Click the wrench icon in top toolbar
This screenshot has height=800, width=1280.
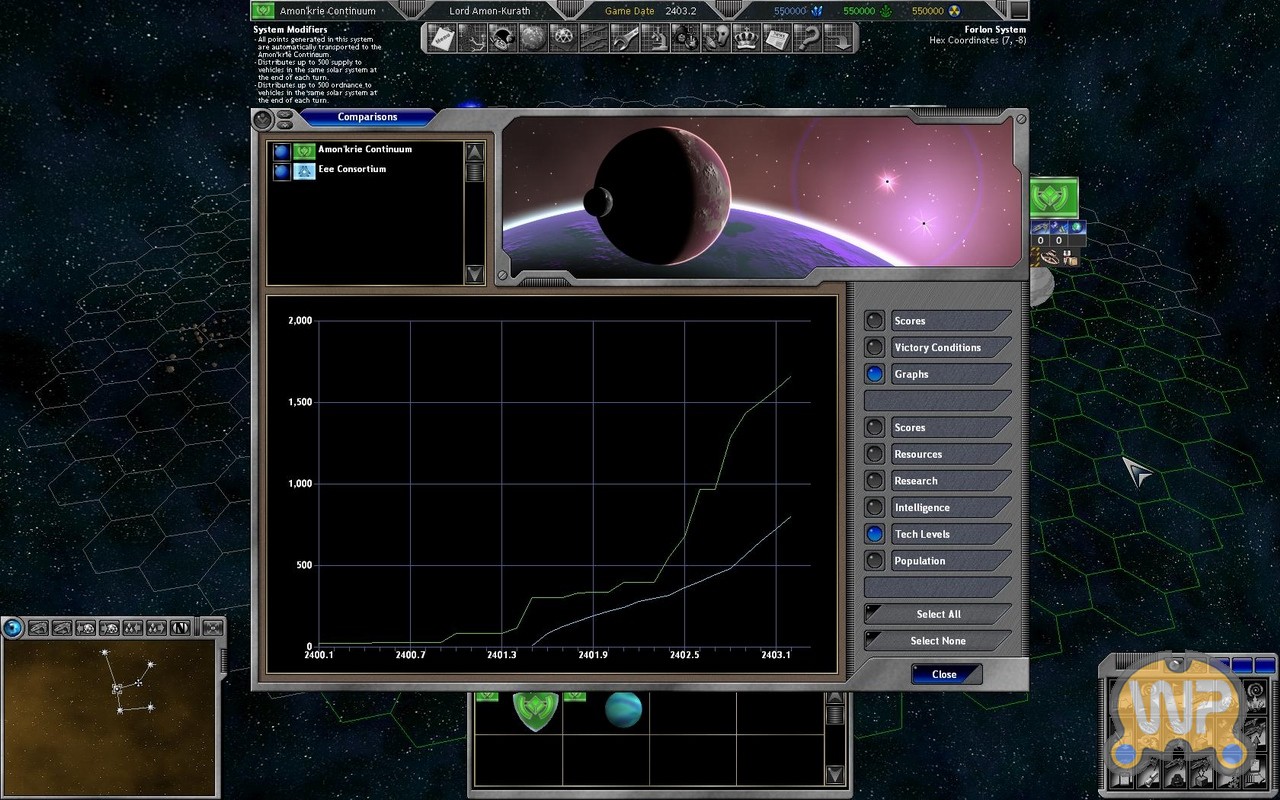pos(625,39)
